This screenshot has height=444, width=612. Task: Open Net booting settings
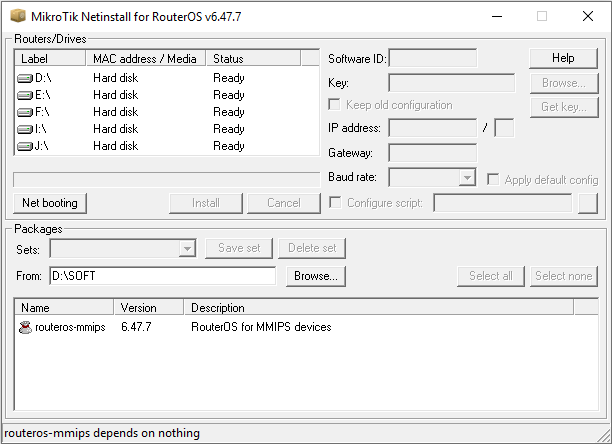pos(50,203)
